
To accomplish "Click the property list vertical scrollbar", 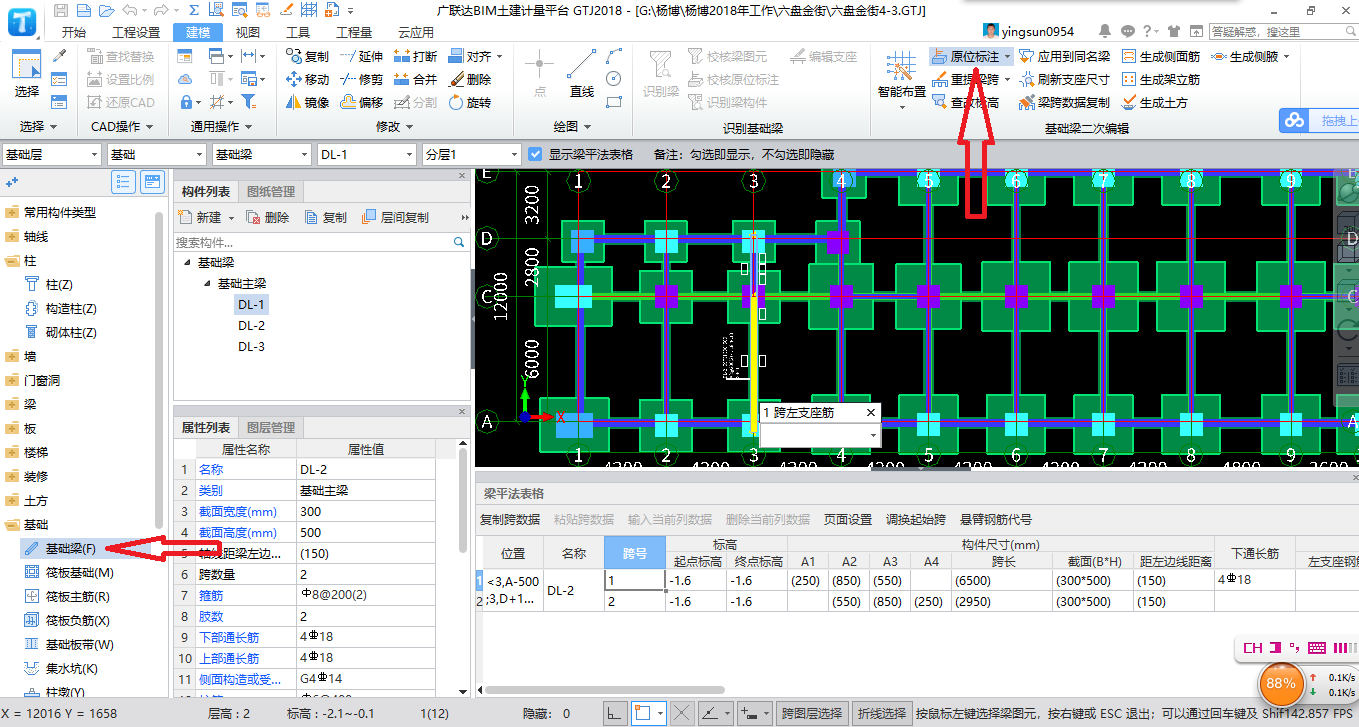I will 463,500.
